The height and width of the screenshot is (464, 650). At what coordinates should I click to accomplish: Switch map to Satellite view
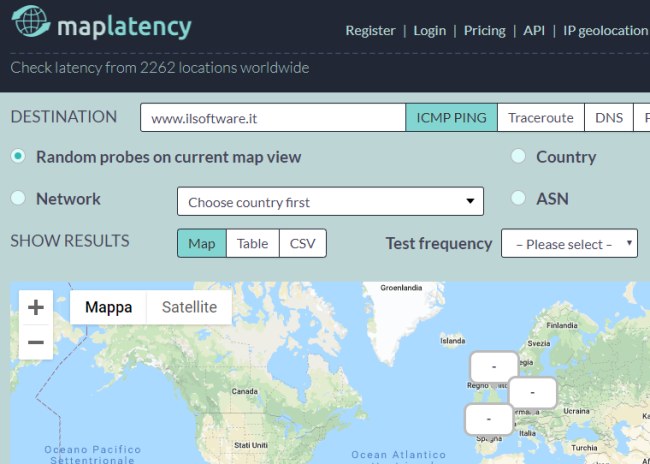(x=189, y=307)
